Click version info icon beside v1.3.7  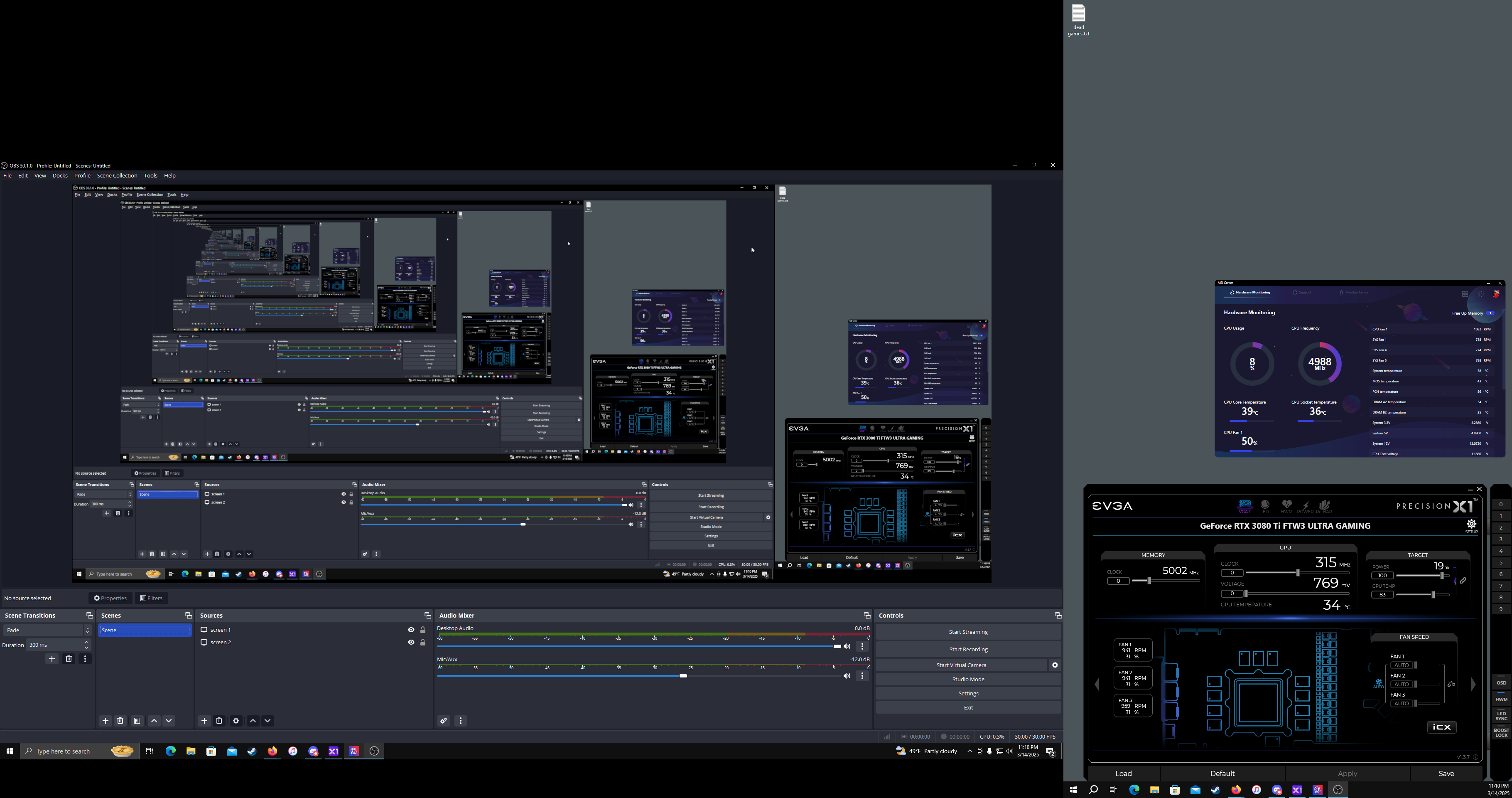click(1475, 757)
